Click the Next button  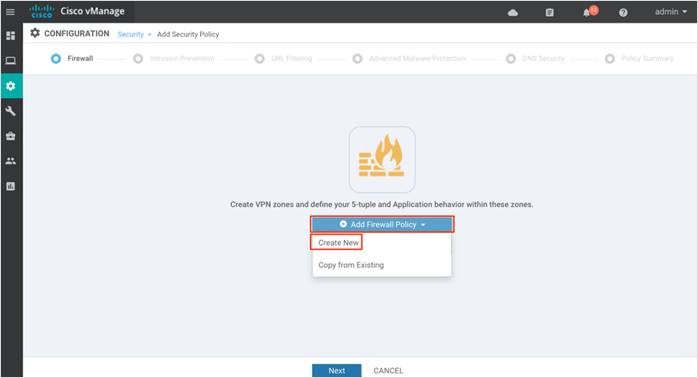(337, 370)
